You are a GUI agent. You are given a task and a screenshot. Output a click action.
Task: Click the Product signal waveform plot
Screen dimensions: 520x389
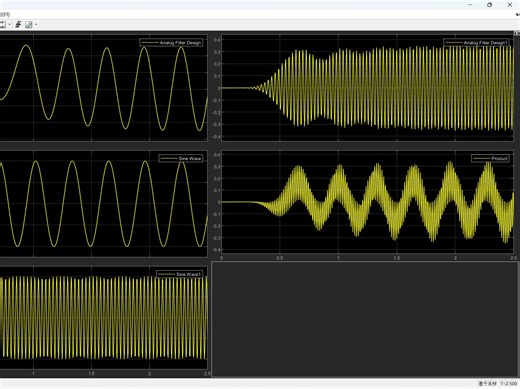[367, 203]
